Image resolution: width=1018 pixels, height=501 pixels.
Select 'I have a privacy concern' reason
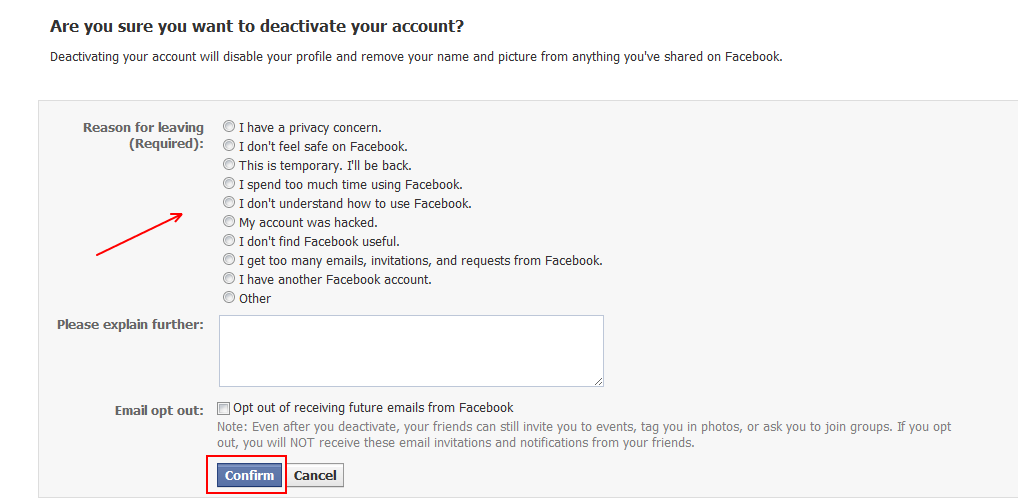click(x=230, y=127)
